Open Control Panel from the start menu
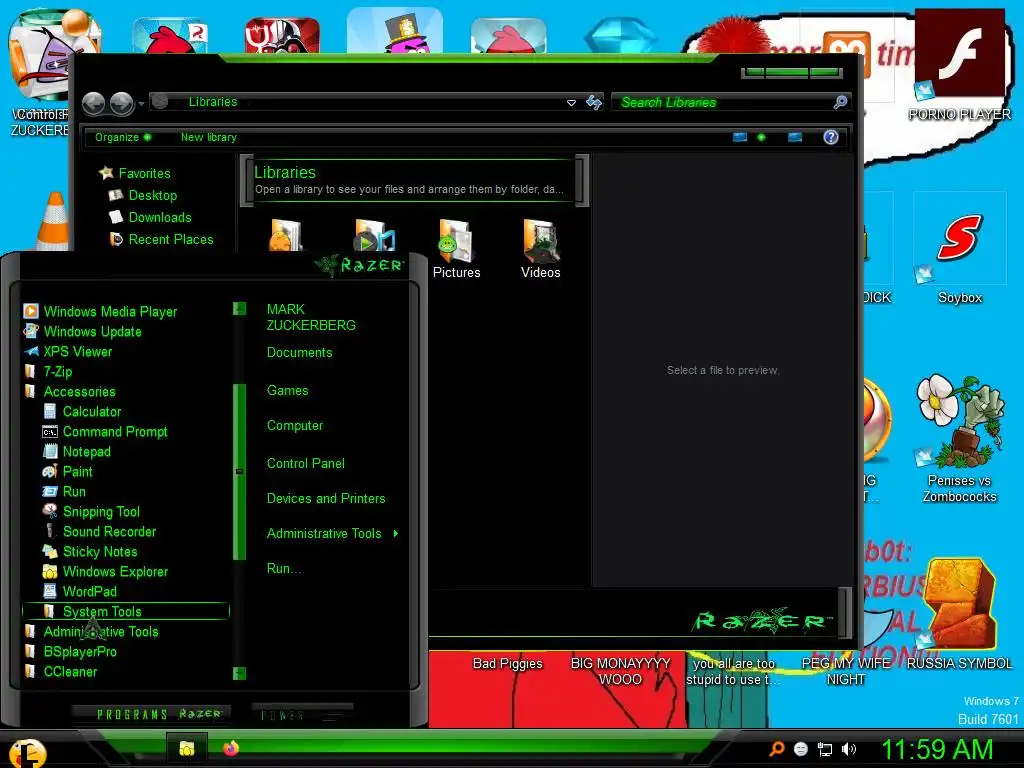This screenshot has width=1024, height=768. click(306, 463)
